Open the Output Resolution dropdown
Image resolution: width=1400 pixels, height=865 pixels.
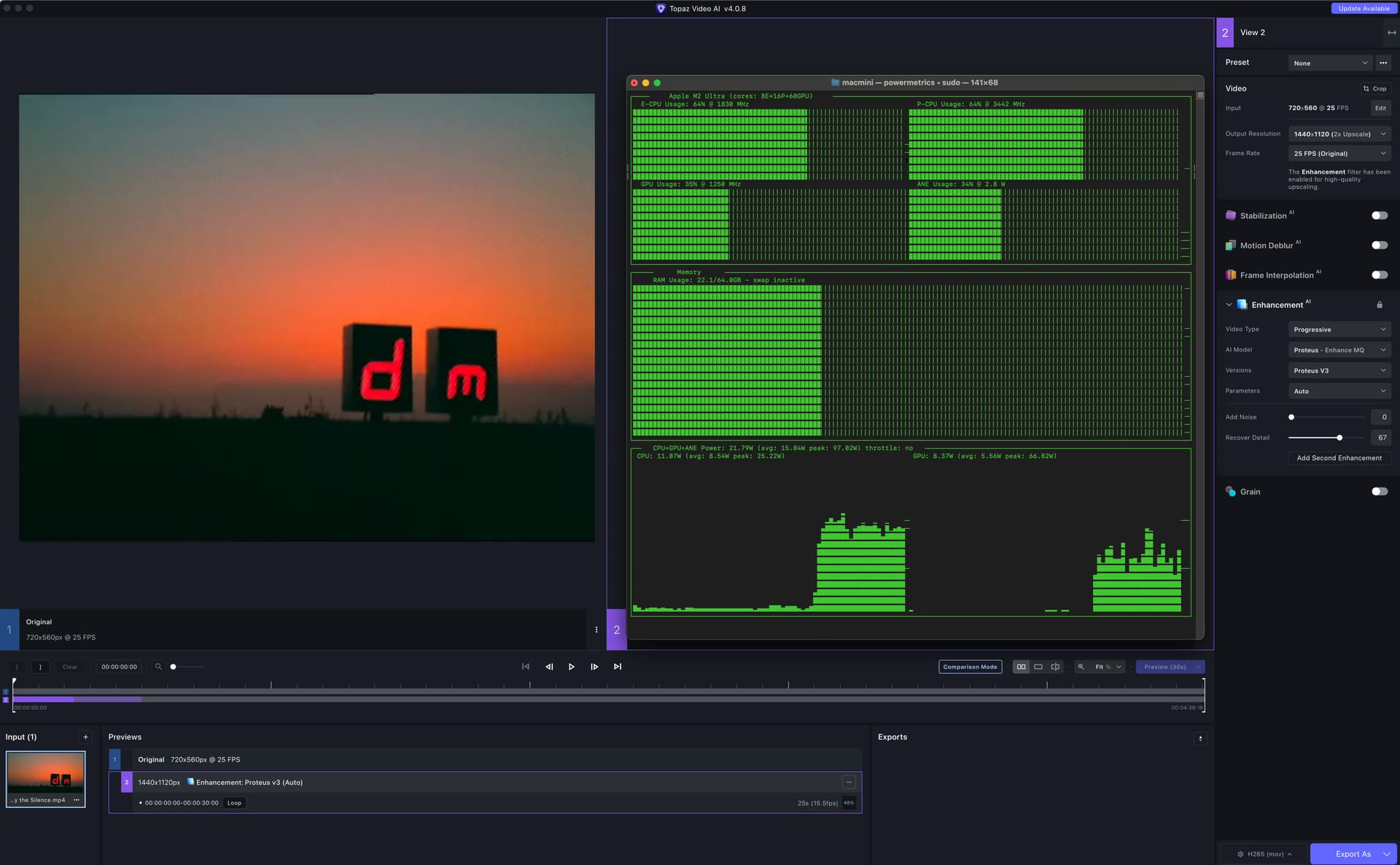pyautogui.click(x=1339, y=133)
